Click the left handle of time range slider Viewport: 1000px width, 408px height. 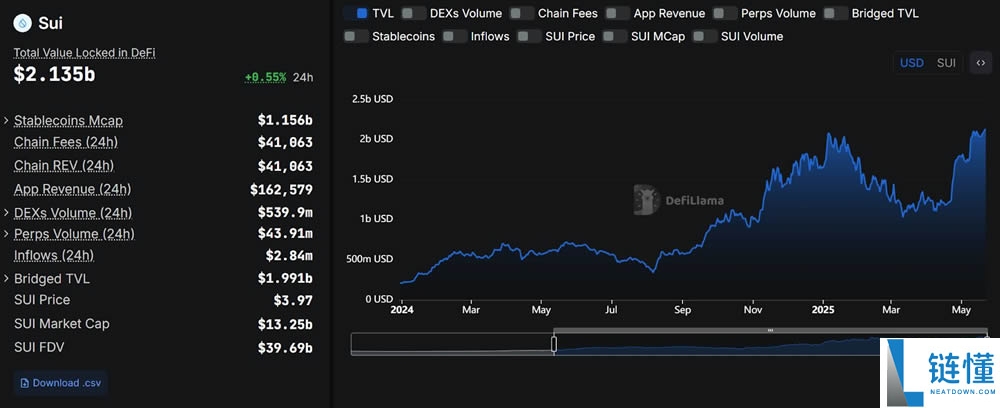click(554, 344)
